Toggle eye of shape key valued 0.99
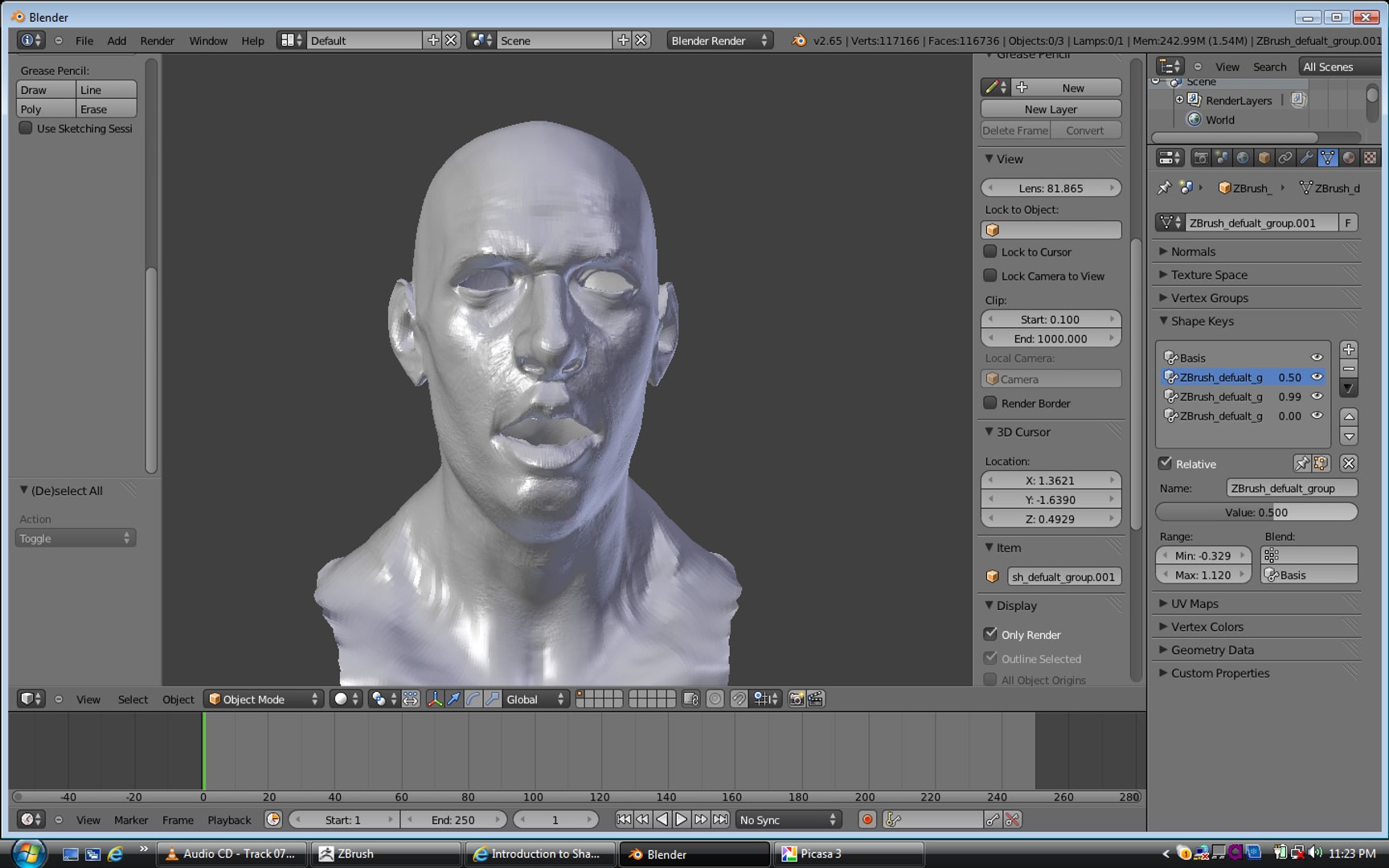This screenshot has width=1389, height=868. click(x=1317, y=396)
